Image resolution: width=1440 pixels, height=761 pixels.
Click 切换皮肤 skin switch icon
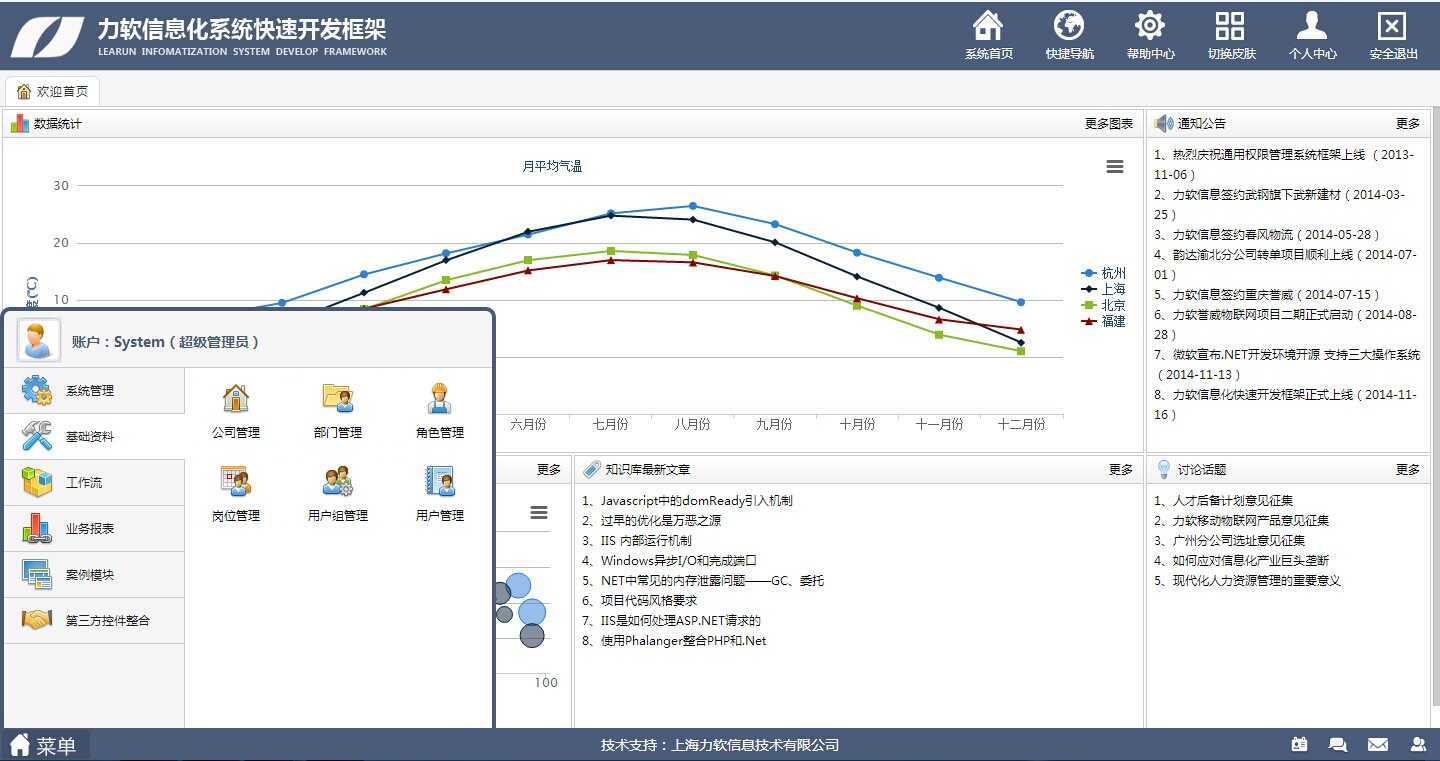click(x=1230, y=26)
